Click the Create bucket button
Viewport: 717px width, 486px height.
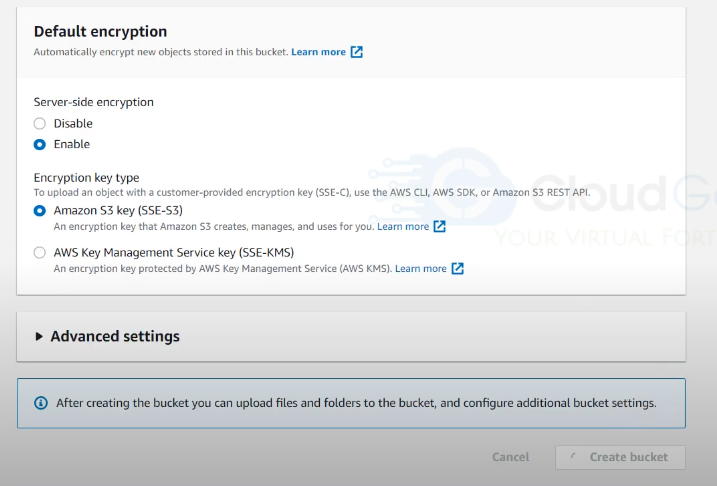[620, 457]
